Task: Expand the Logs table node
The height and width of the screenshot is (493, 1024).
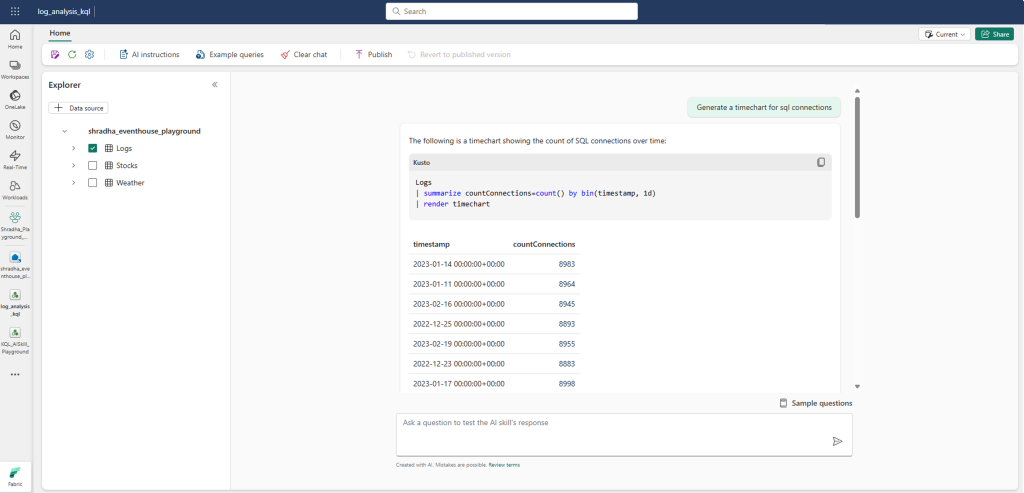Action: 73,148
